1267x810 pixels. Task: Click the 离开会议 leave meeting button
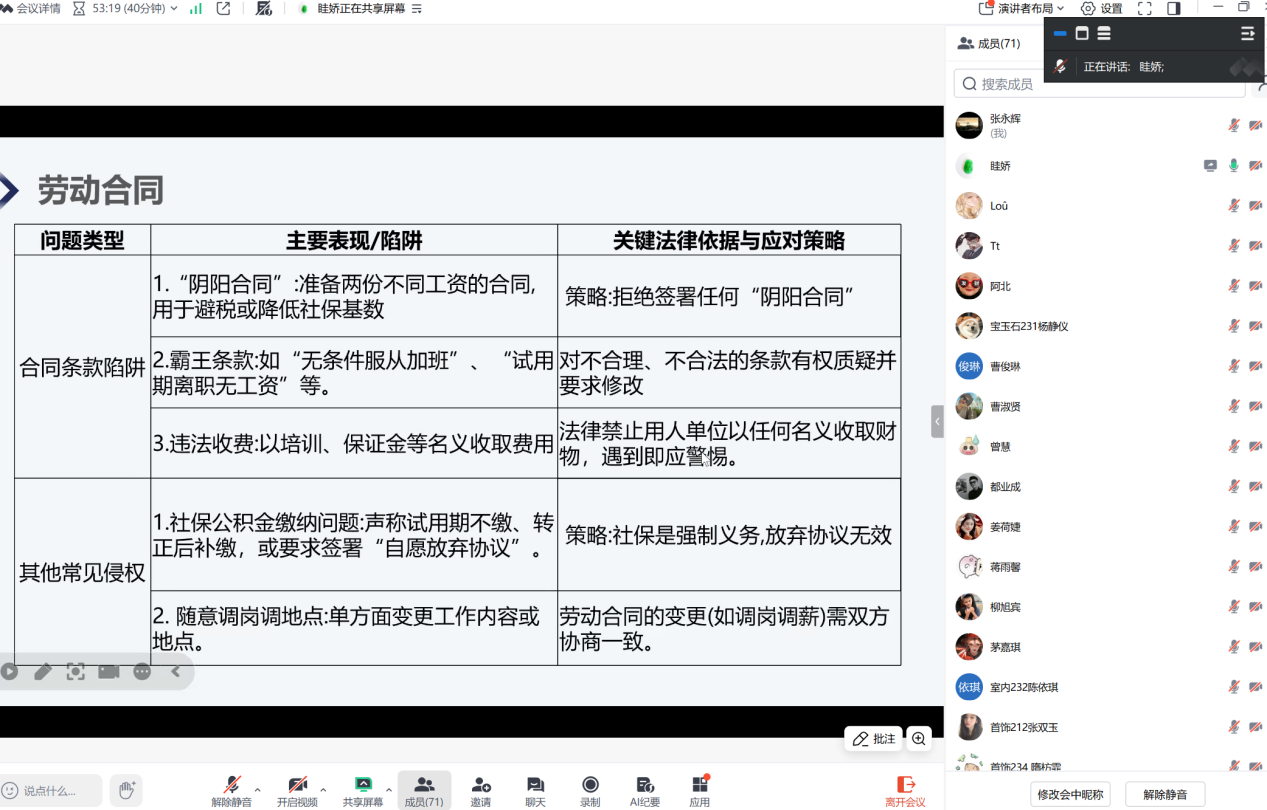tap(905, 790)
